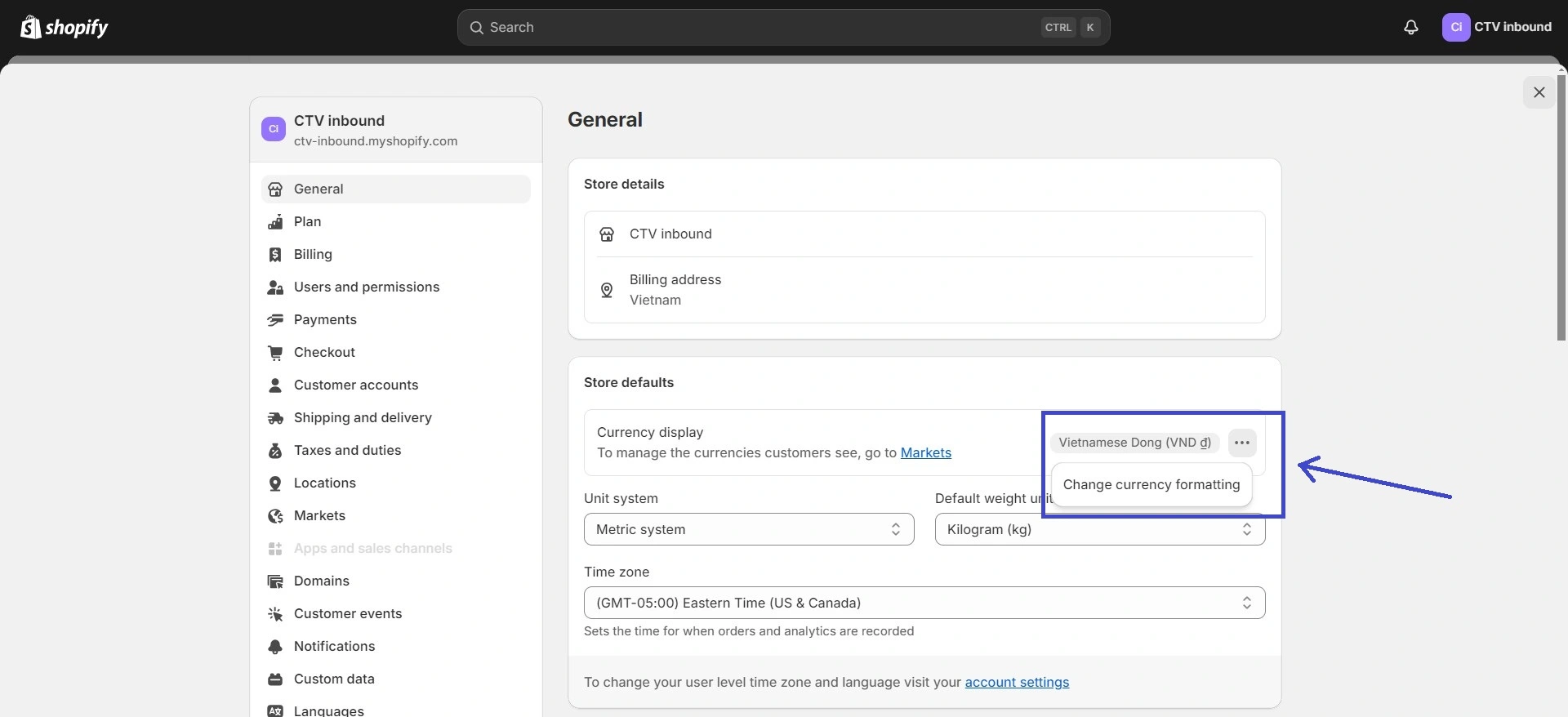Click the Billing receipt icon
Screen dimensions: 1568x717
click(275, 255)
